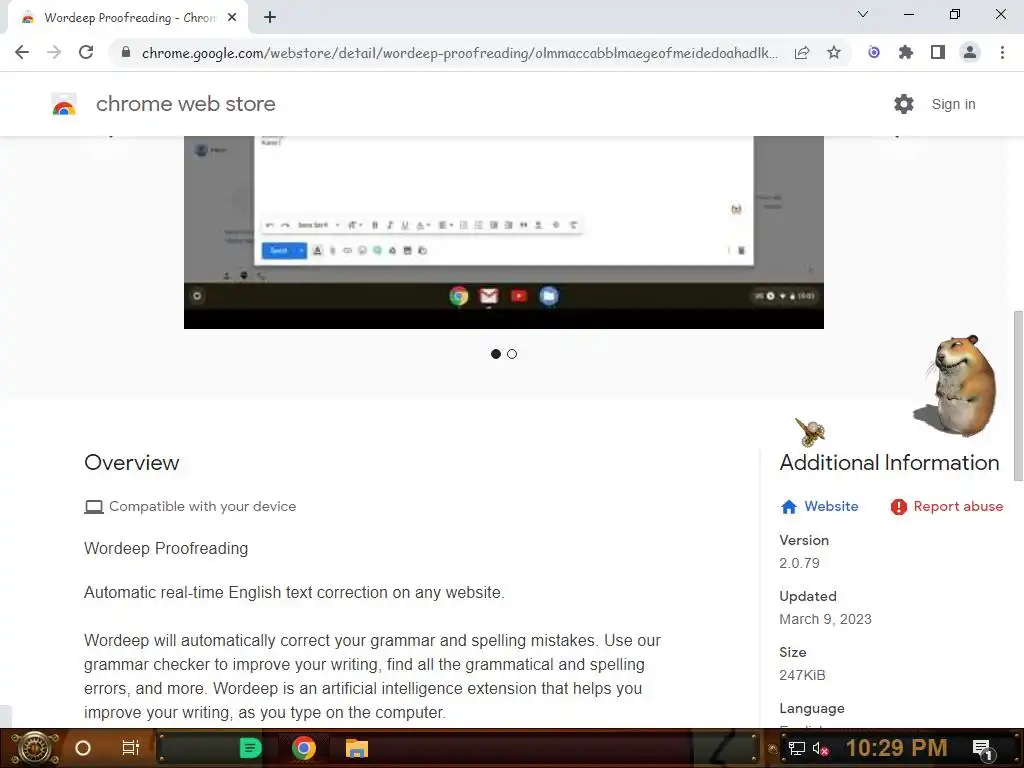The height and width of the screenshot is (768, 1024).
Task: Bookmark this page with the star
Action: (x=834, y=52)
